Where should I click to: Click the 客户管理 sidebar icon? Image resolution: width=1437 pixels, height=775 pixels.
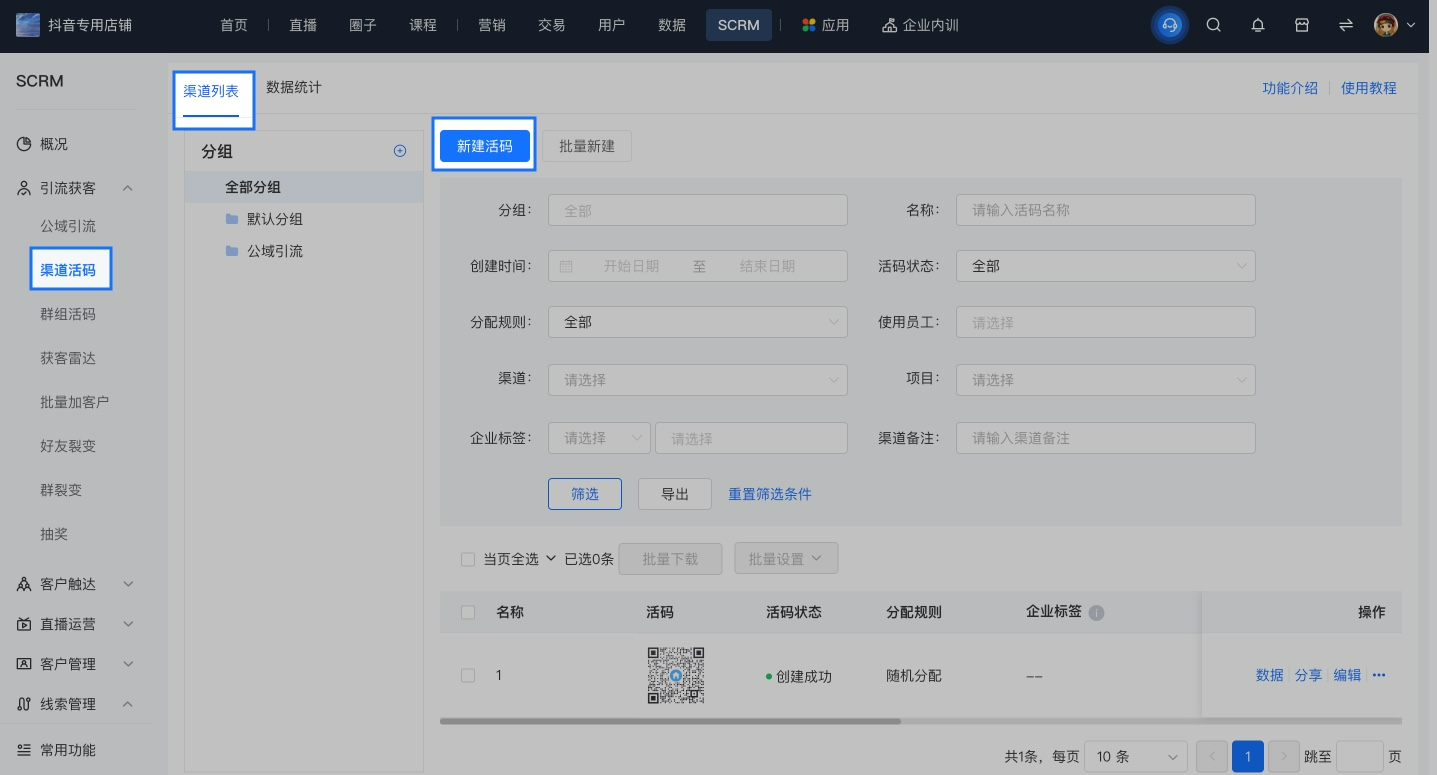pyautogui.click(x=24, y=664)
